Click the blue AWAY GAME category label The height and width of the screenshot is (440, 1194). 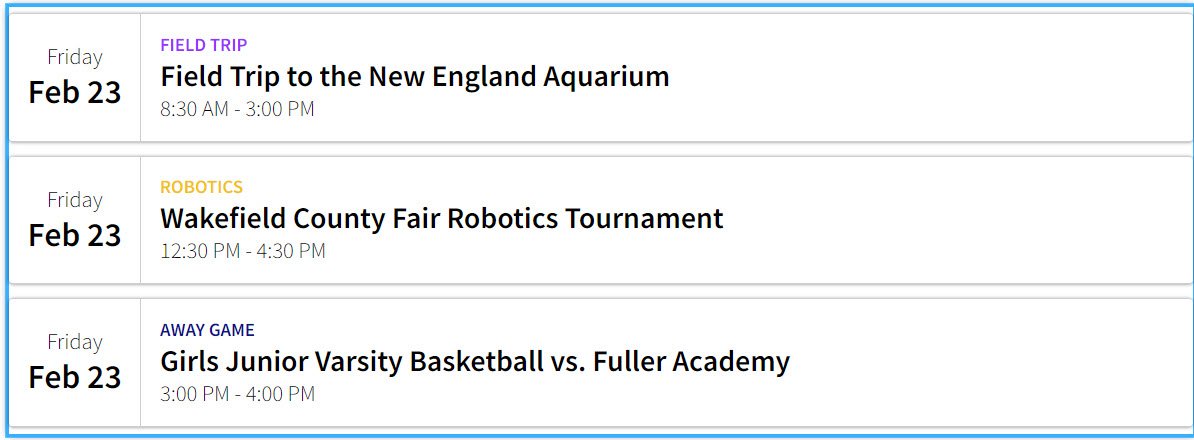click(x=207, y=330)
